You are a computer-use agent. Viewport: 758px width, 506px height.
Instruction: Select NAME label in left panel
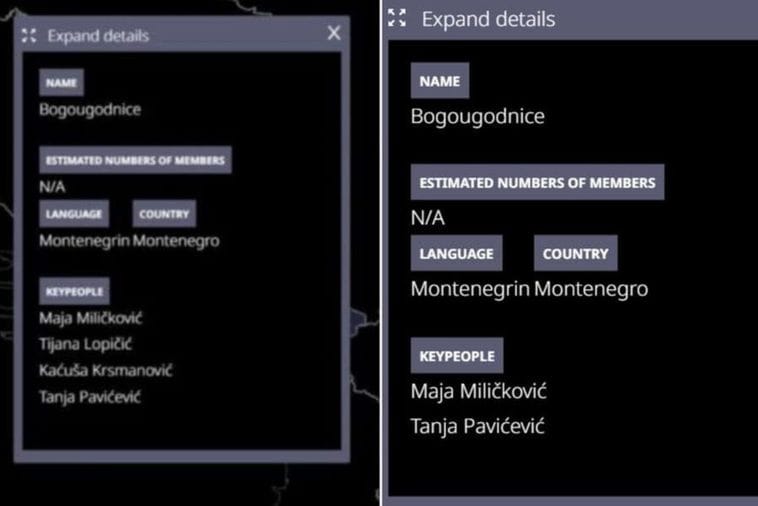61,83
